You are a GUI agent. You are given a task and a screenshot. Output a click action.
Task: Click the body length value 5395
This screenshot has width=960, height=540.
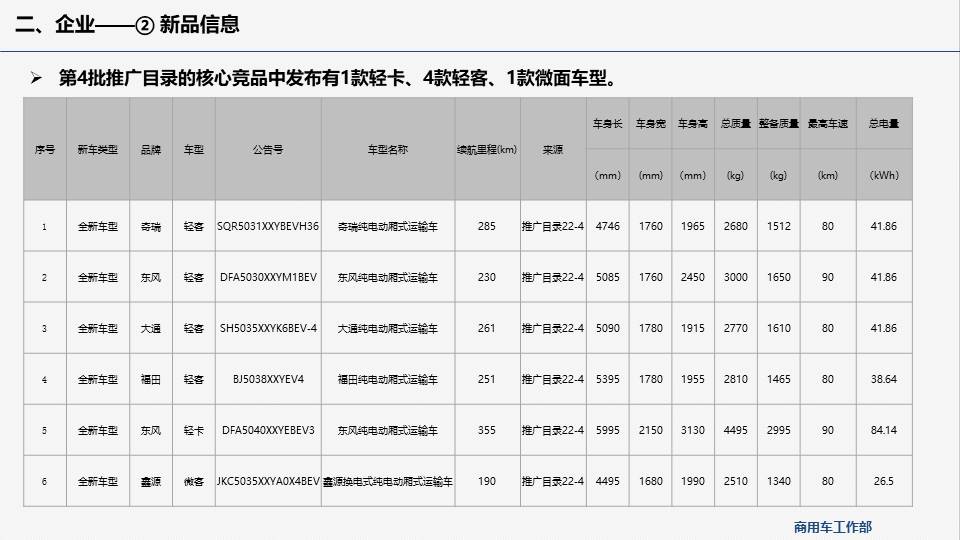pos(607,379)
